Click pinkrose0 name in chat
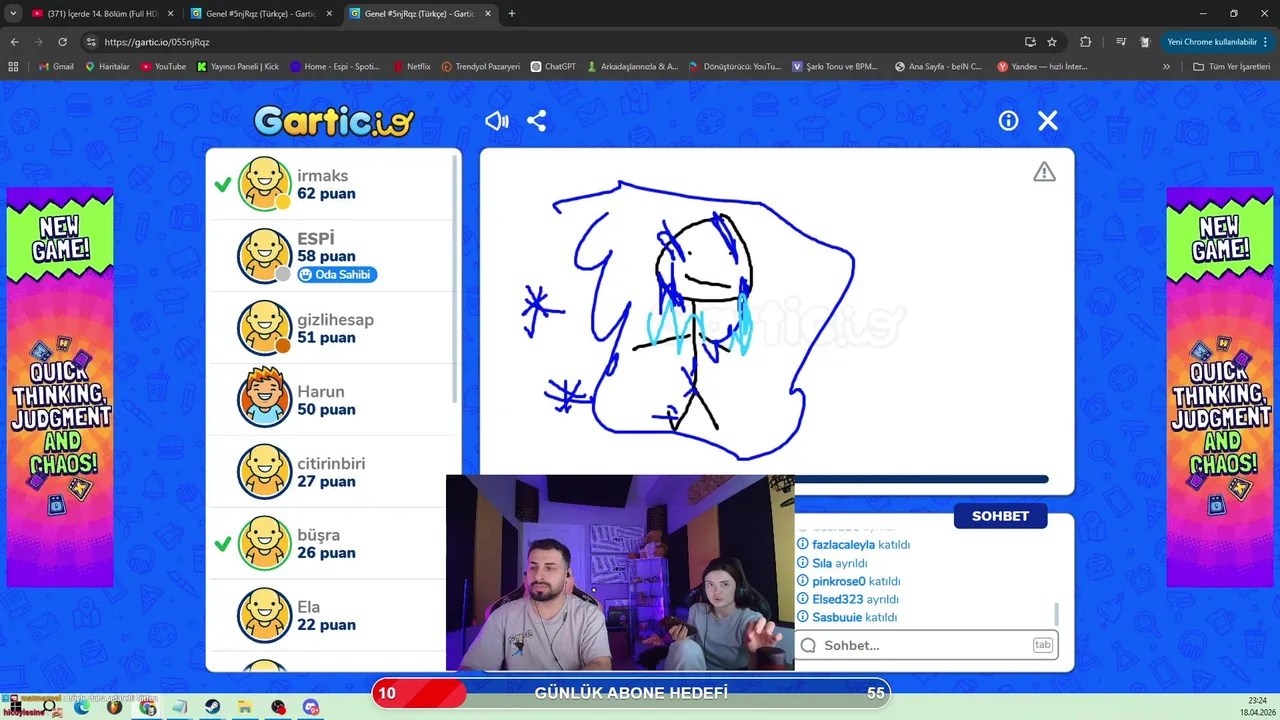 click(839, 581)
